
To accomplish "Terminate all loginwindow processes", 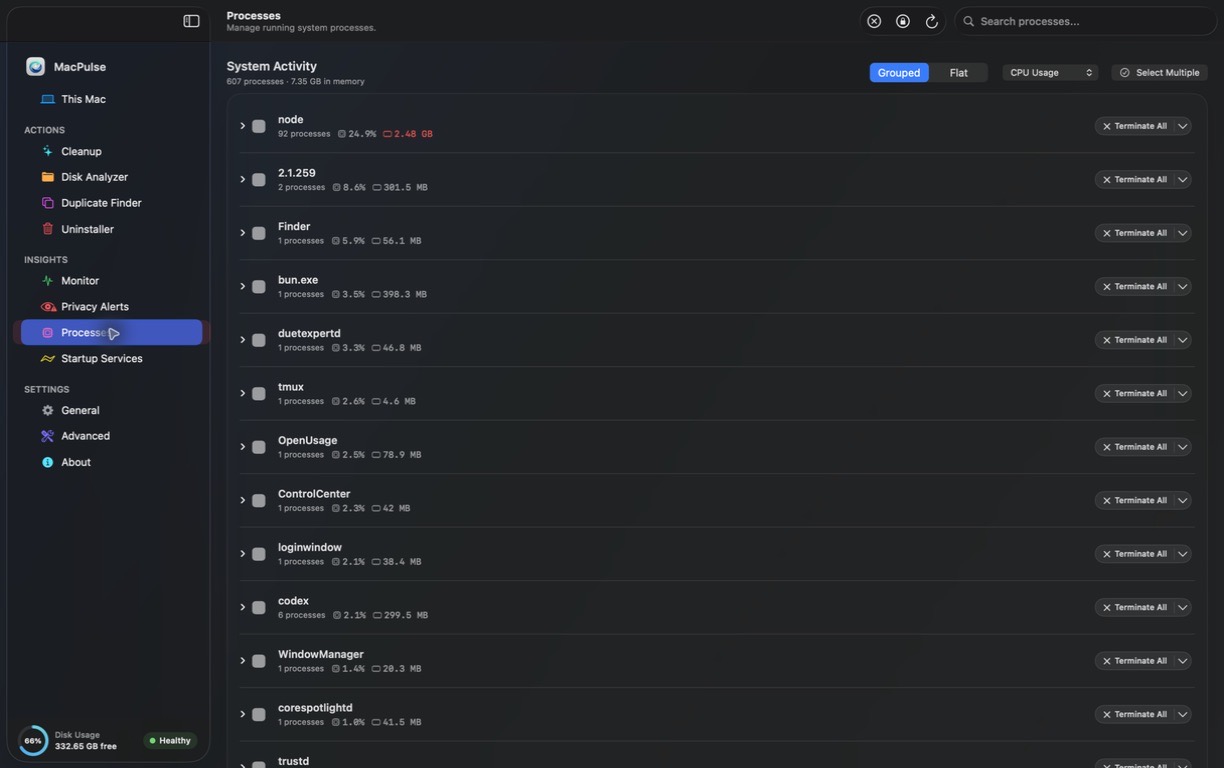I will (1134, 554).
